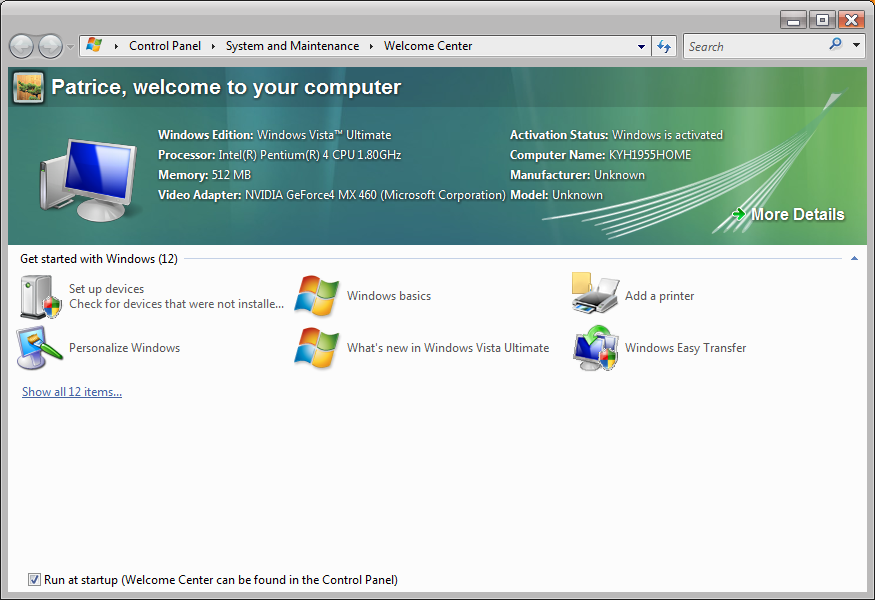
Task: Refresh the Welcome Center page
Action: click(x=664, y=46)
